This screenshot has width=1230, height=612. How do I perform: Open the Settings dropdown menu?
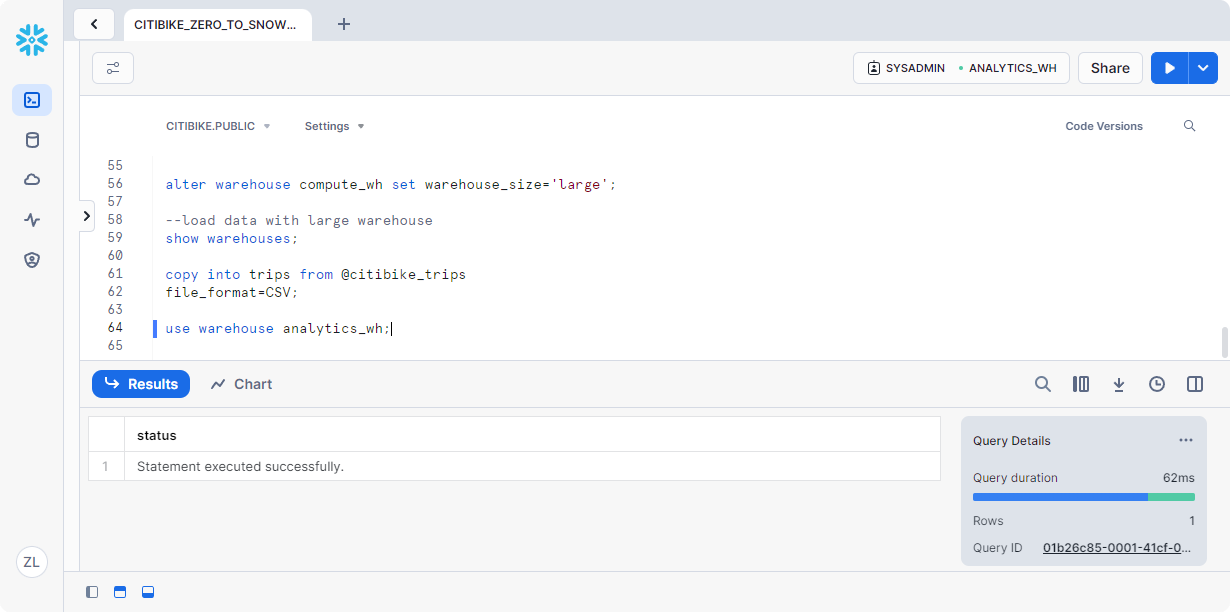point(334,126)
